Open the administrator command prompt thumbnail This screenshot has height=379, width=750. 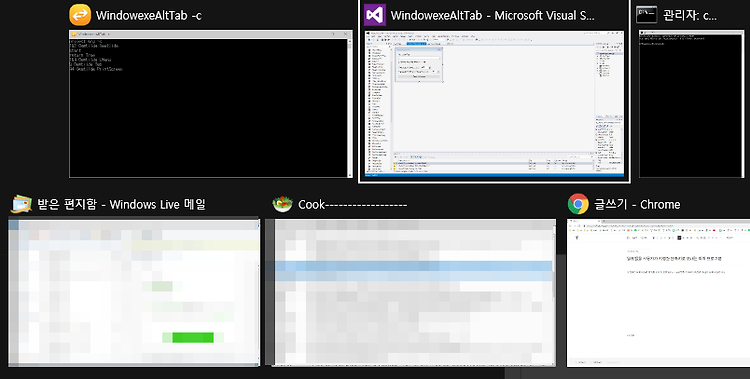pos(692,104)
